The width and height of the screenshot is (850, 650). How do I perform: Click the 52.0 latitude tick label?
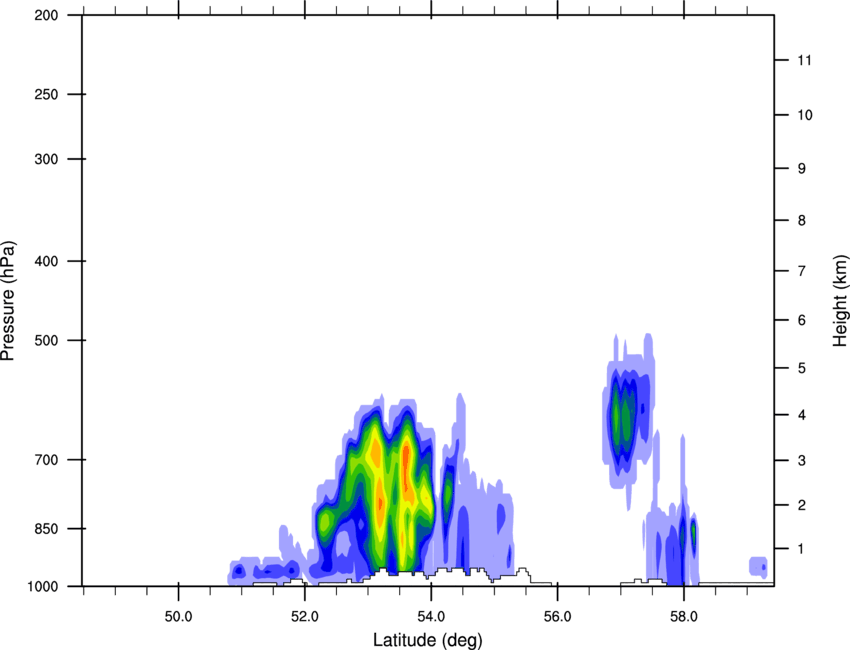[x=305, y=617]
